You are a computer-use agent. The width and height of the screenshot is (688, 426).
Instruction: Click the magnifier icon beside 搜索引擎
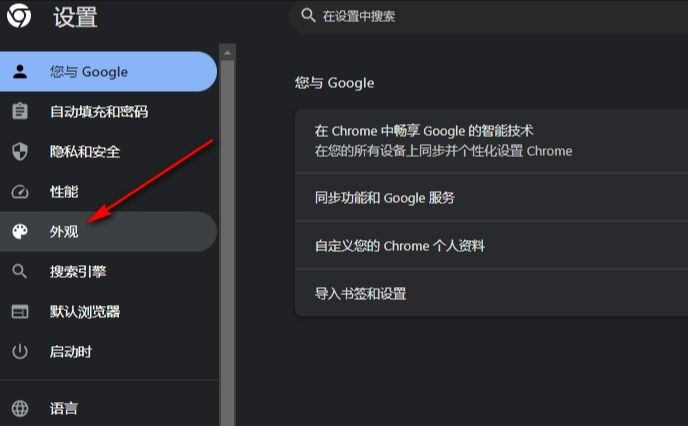click(20, 272)
